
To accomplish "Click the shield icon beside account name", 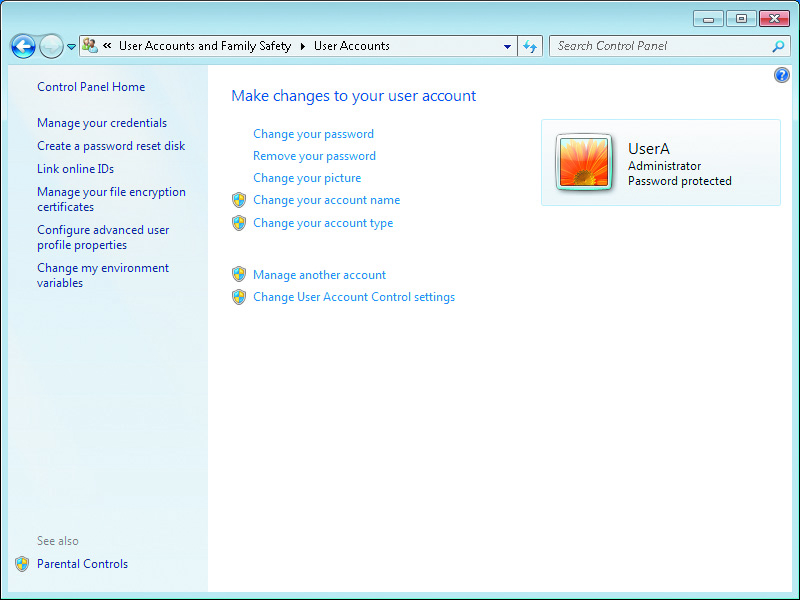I will pos(239,200).
